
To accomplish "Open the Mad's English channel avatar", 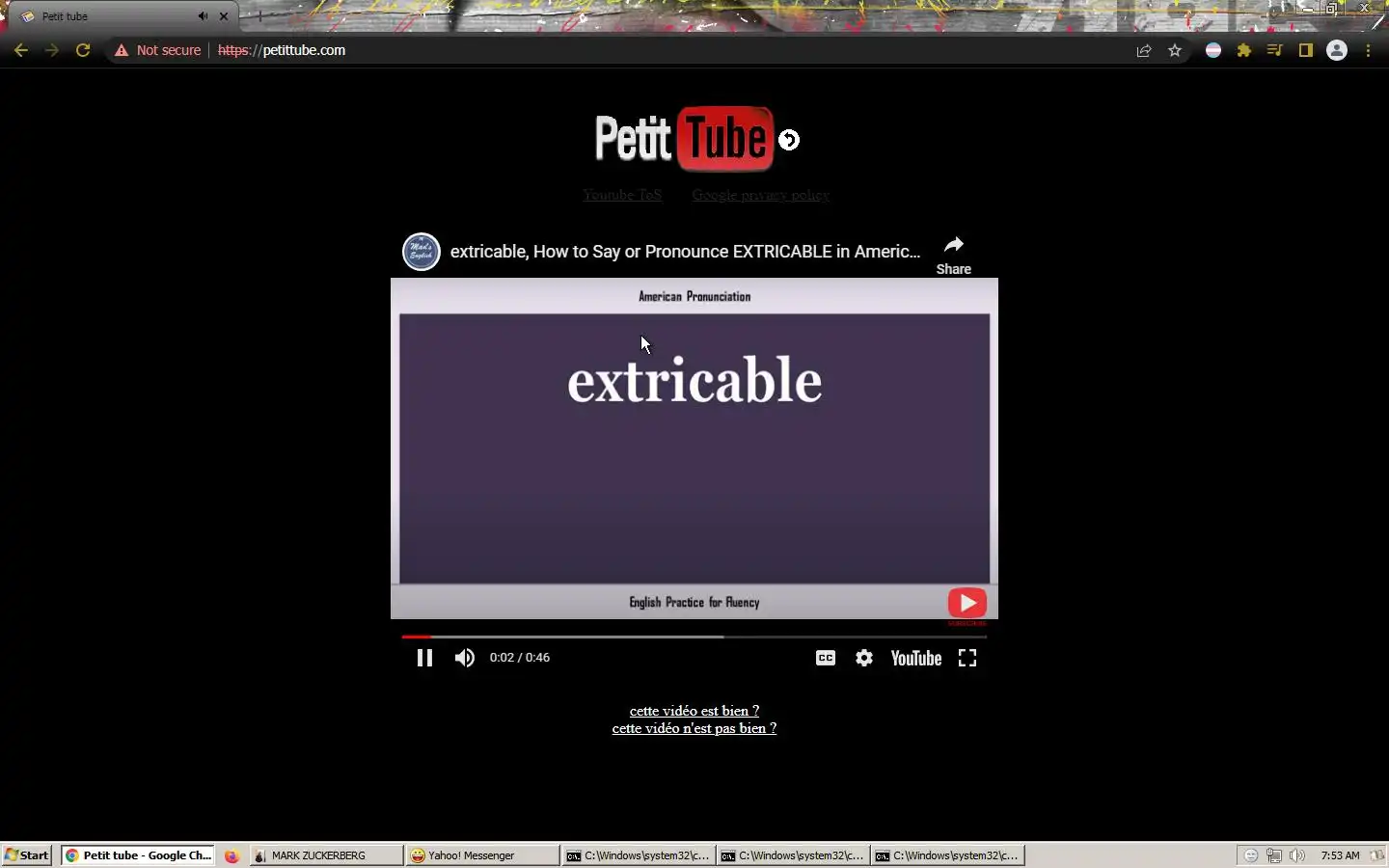I will 422,252.
